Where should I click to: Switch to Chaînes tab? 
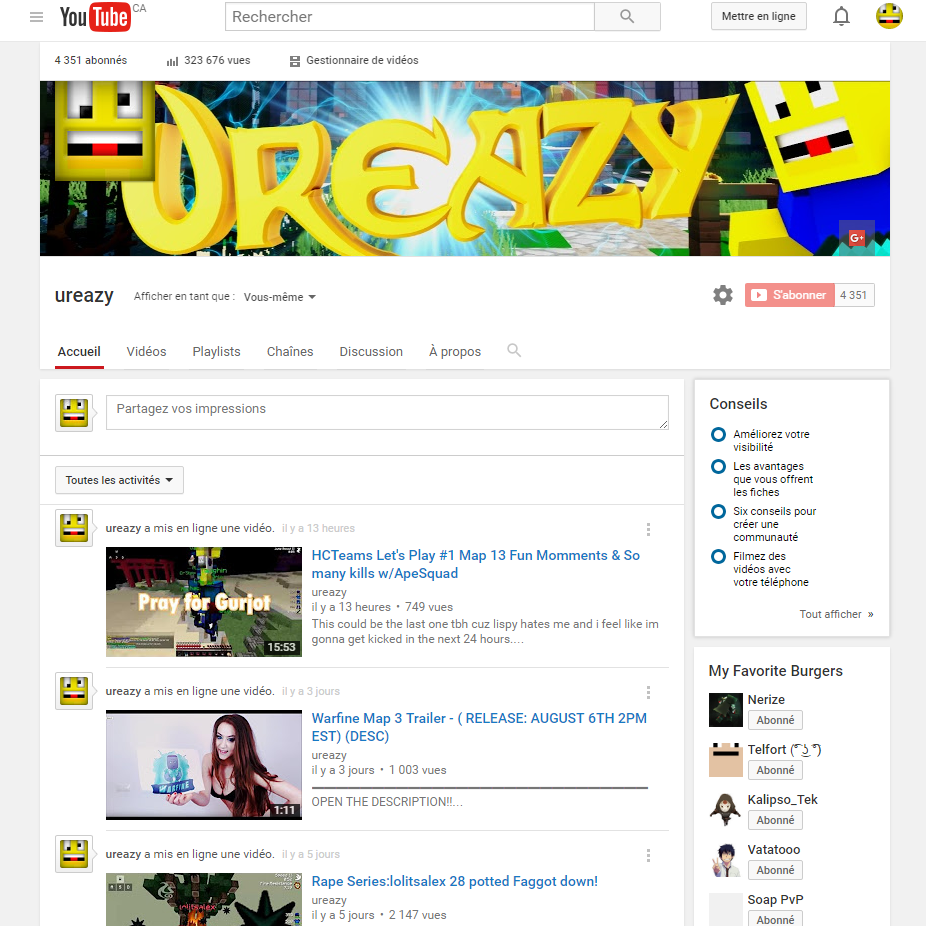[x=290, y=352]
